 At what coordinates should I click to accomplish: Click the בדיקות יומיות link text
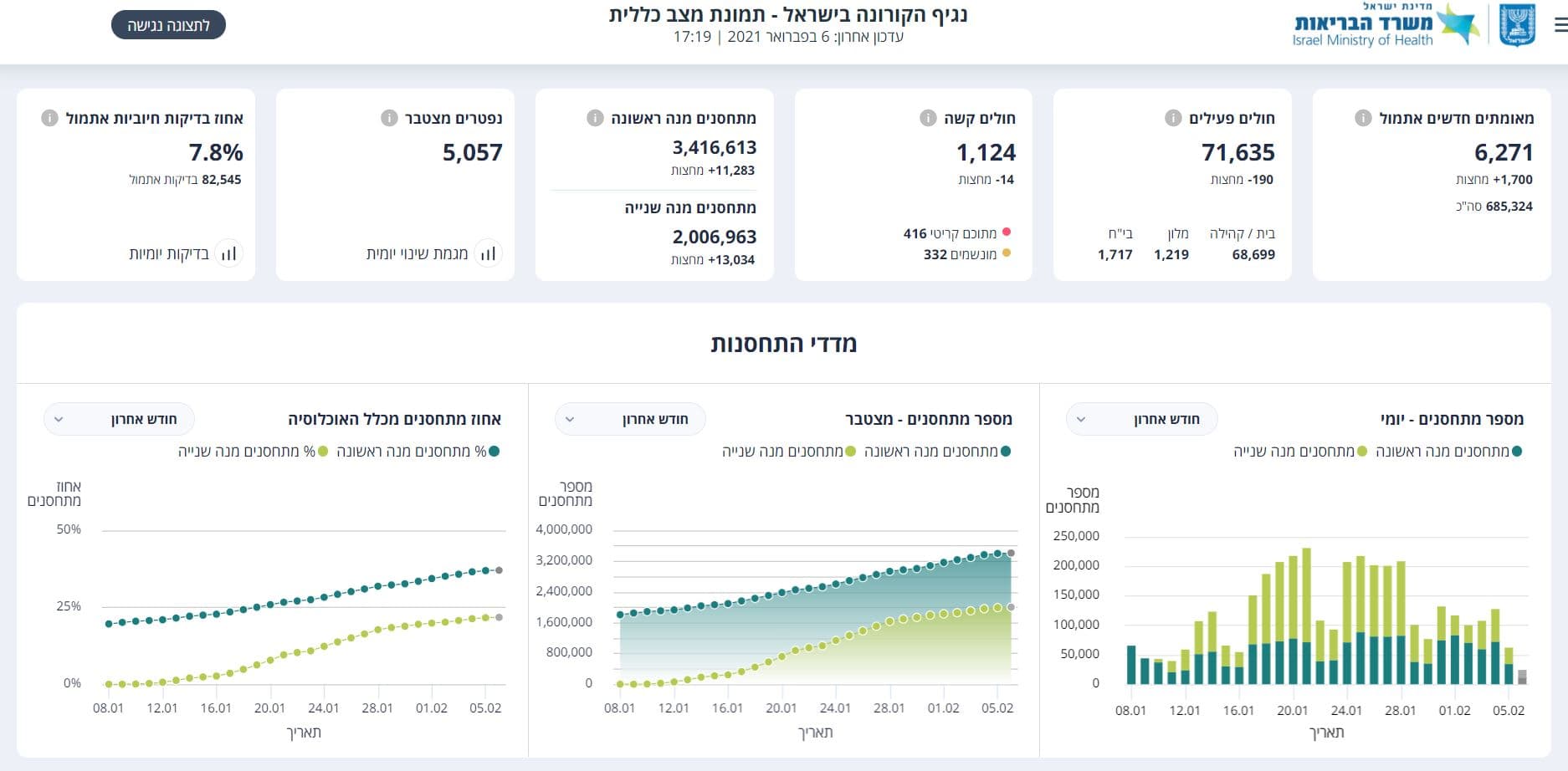click(x=169, y=253)
